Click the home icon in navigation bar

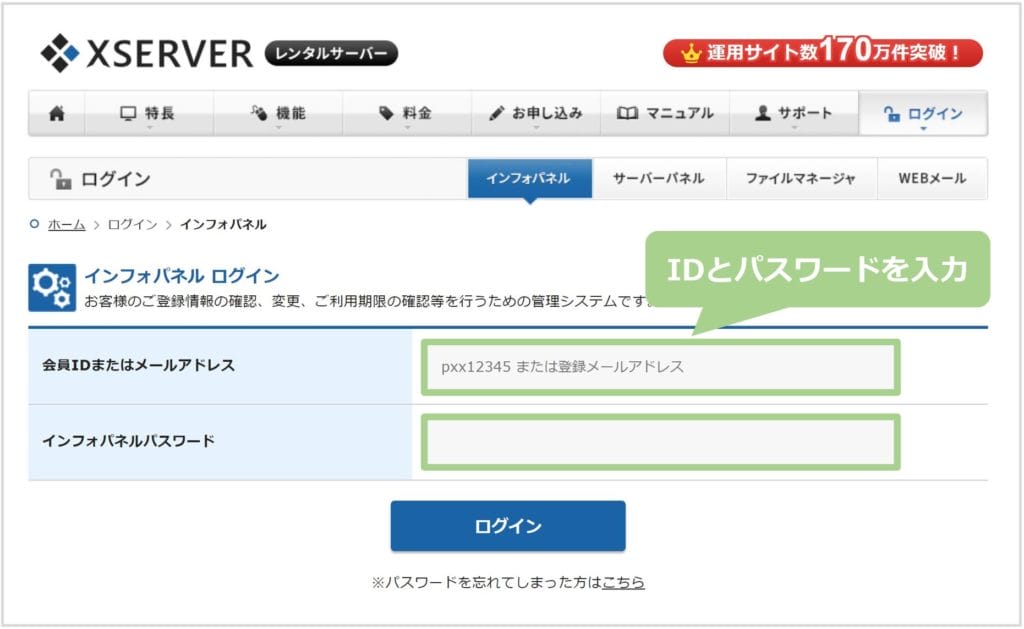pos(57,114)
